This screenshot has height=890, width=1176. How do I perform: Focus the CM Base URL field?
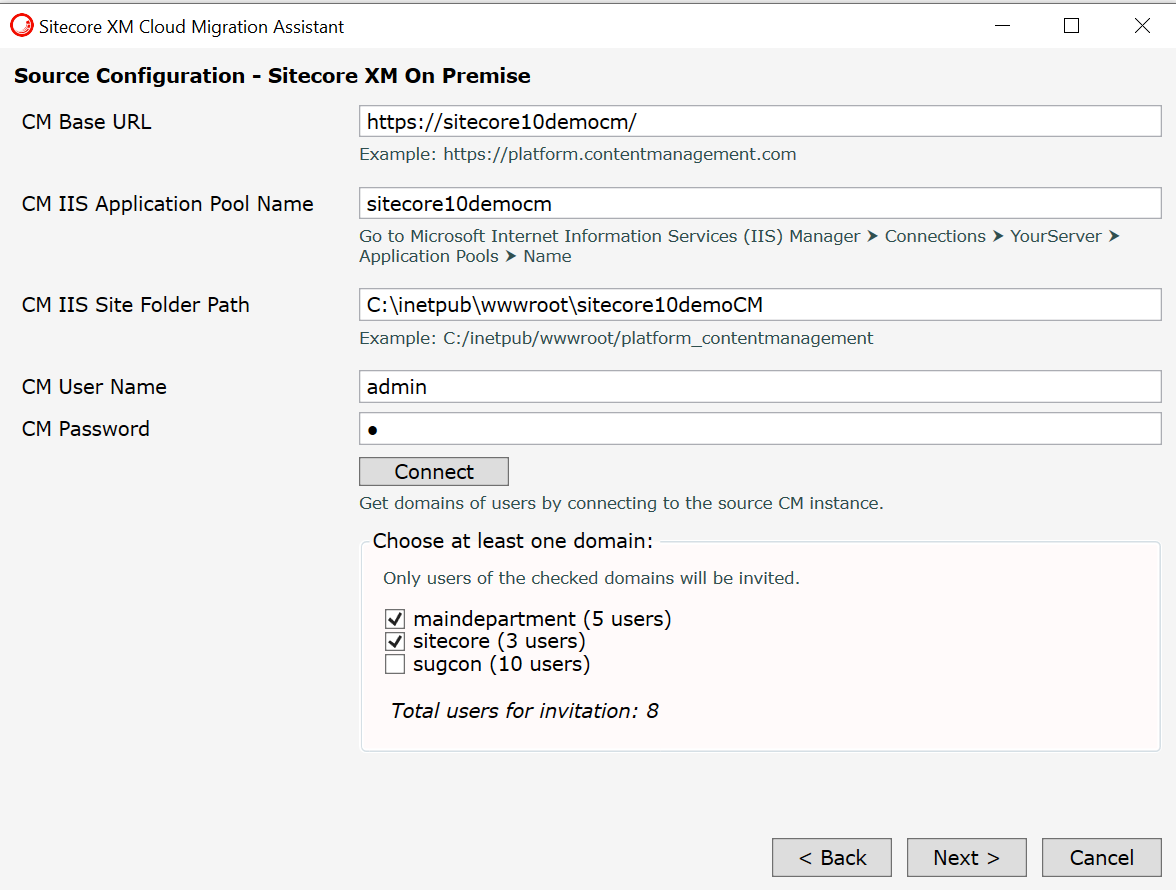click(x=760, y=122)
